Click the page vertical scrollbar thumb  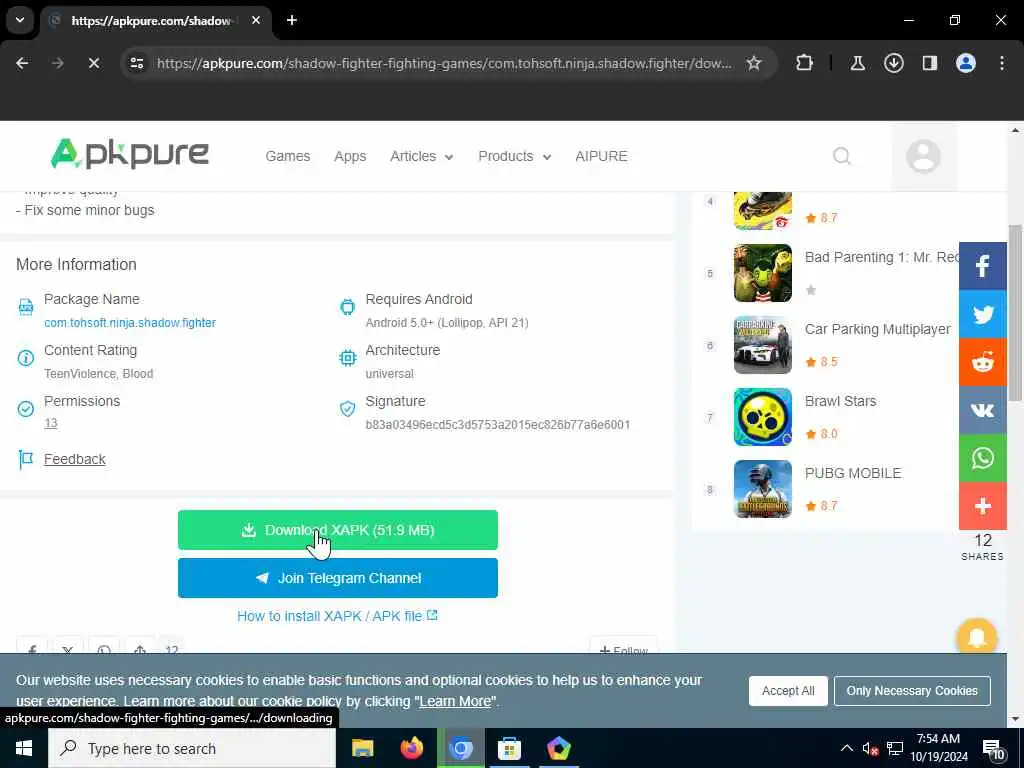1015,312
